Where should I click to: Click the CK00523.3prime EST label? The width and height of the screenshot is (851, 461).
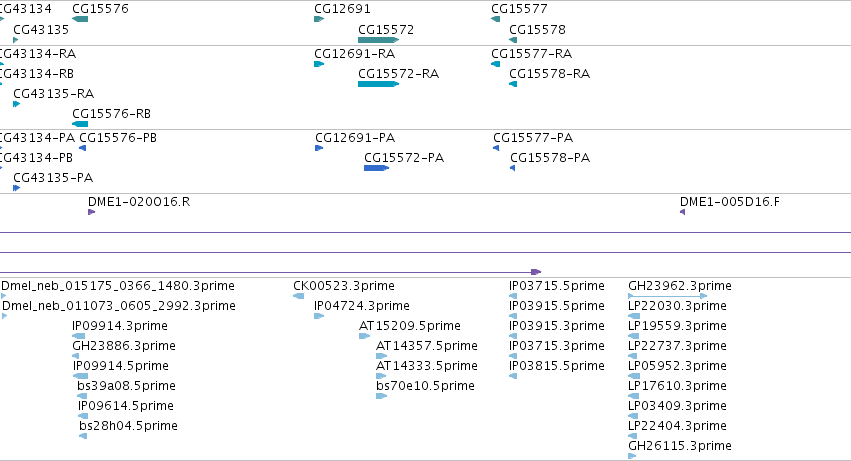(344, 286)
